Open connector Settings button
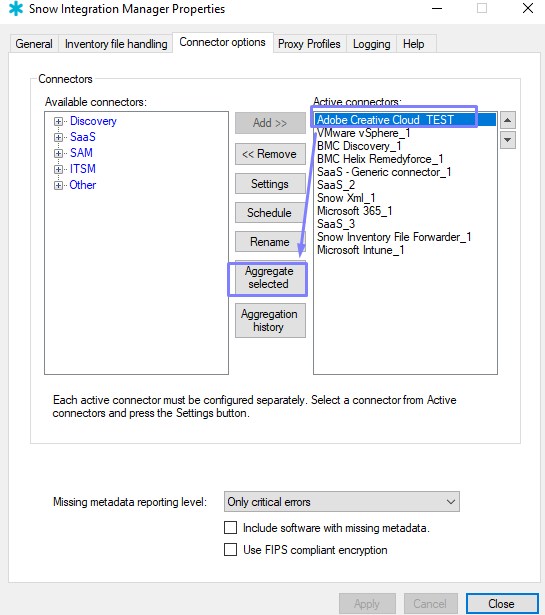This screenshot has height=615, width=545. pyautogui.click(x=270, y=184)
